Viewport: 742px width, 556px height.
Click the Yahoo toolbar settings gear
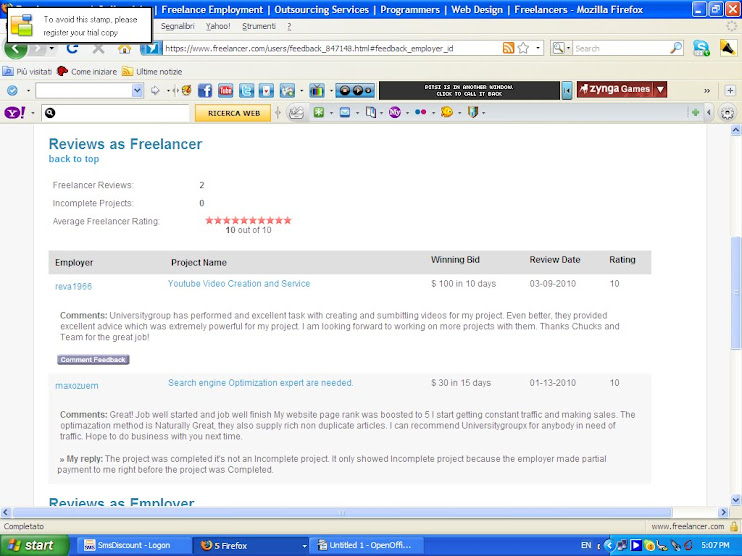click(x=727, y=113)
